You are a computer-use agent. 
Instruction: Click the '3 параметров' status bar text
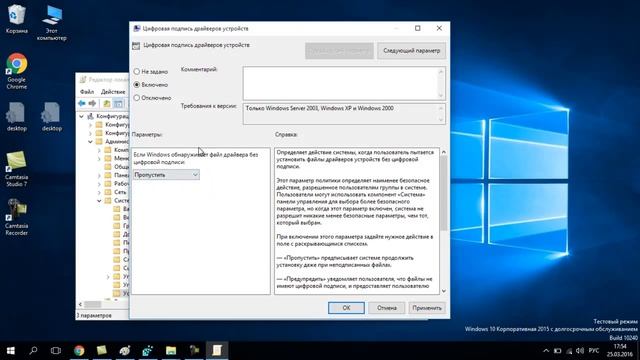(x=94, y=316)
